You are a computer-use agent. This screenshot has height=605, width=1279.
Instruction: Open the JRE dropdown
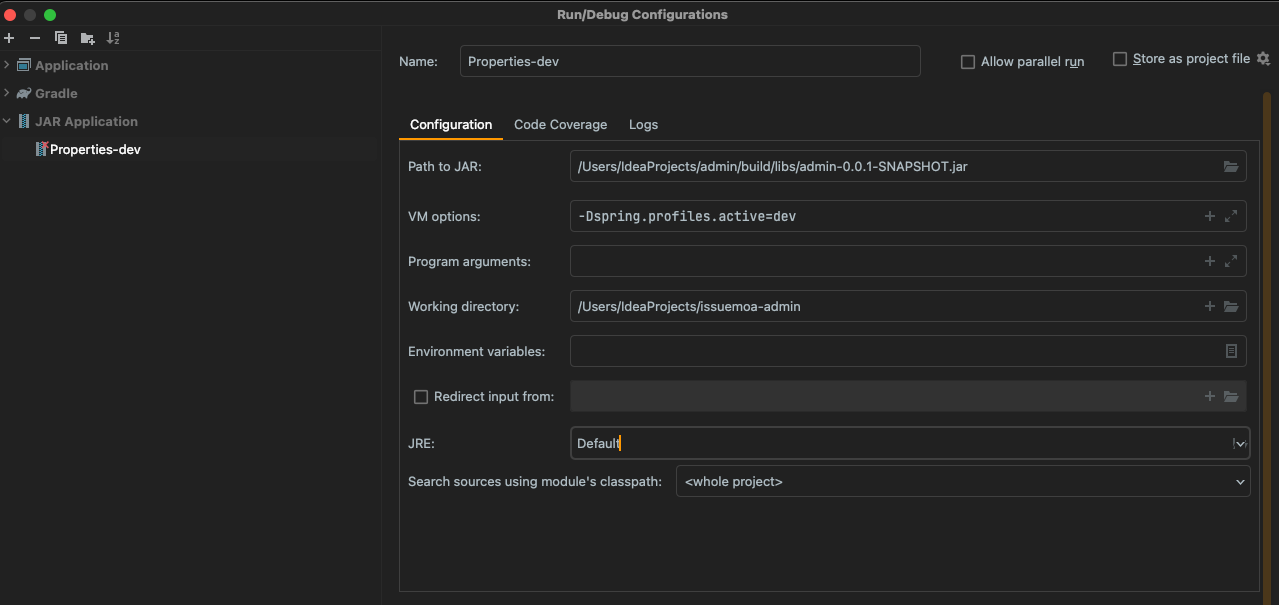click(1239, 443)
